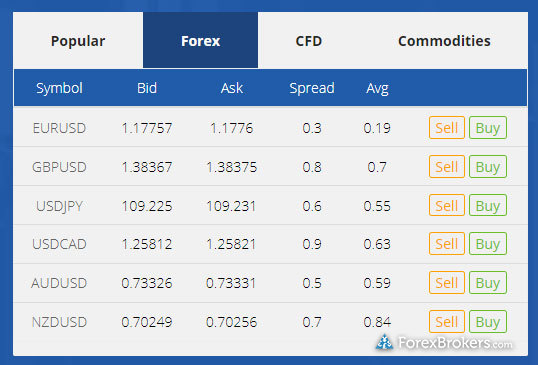Select the GBPUSD symbol
The height and width of the screenshot is (365, 538).
59,167
